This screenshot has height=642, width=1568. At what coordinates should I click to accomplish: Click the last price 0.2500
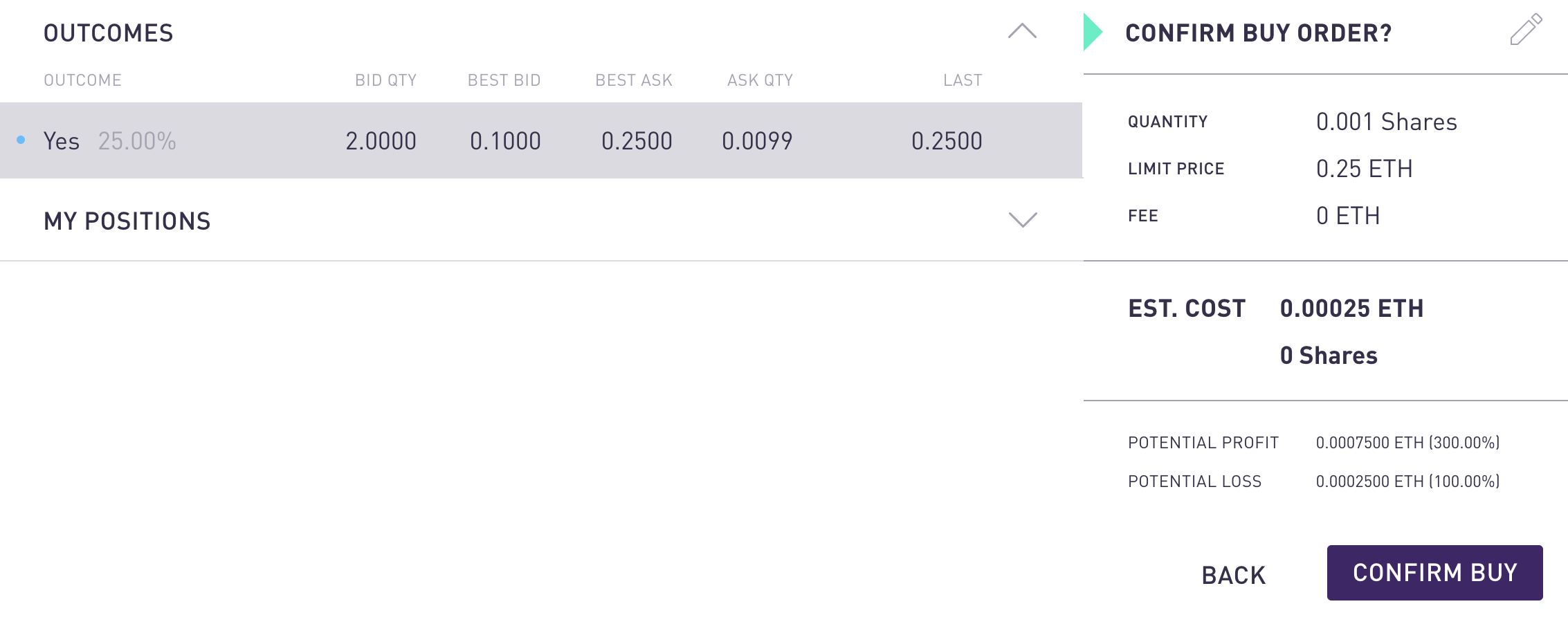coord(947,141)
